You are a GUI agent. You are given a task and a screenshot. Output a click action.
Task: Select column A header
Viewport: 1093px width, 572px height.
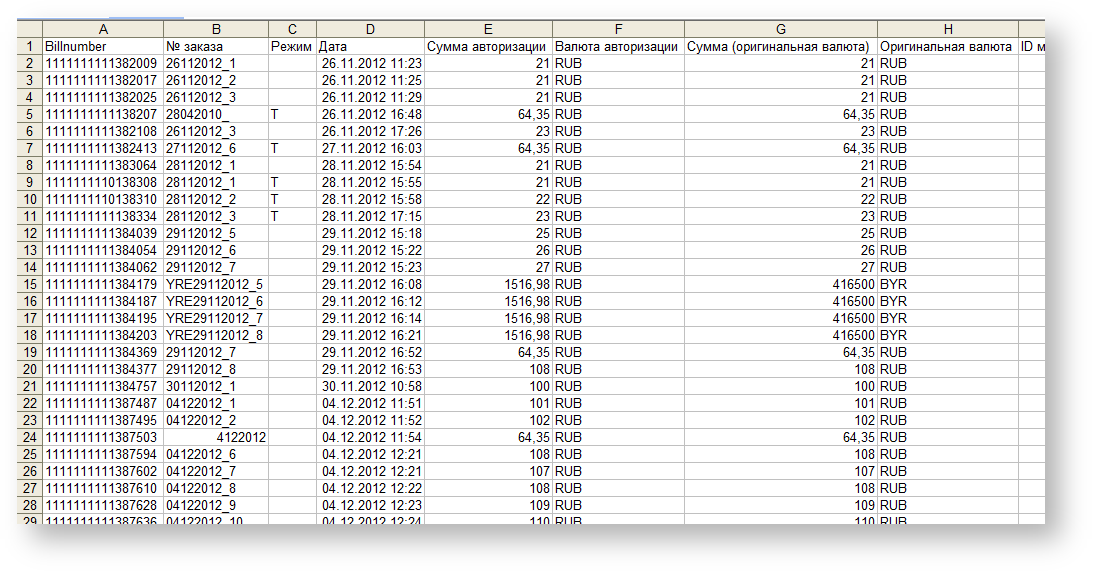103,29
